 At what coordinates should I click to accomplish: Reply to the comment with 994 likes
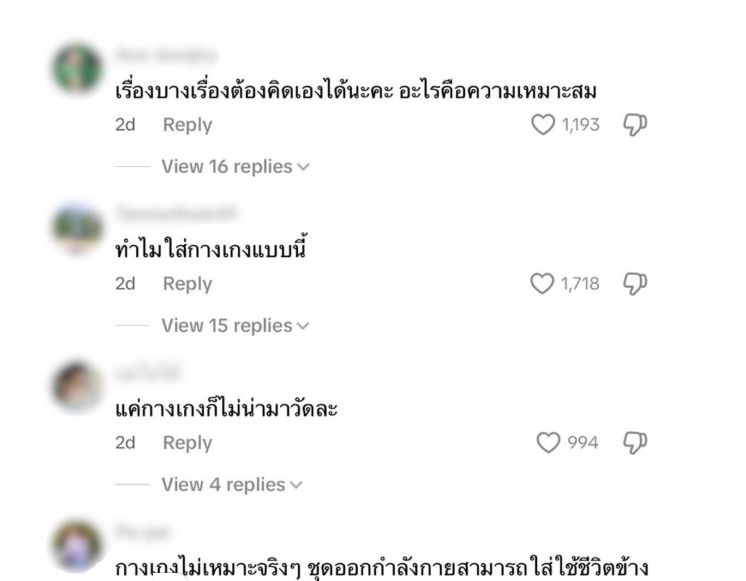pos(187,443)
